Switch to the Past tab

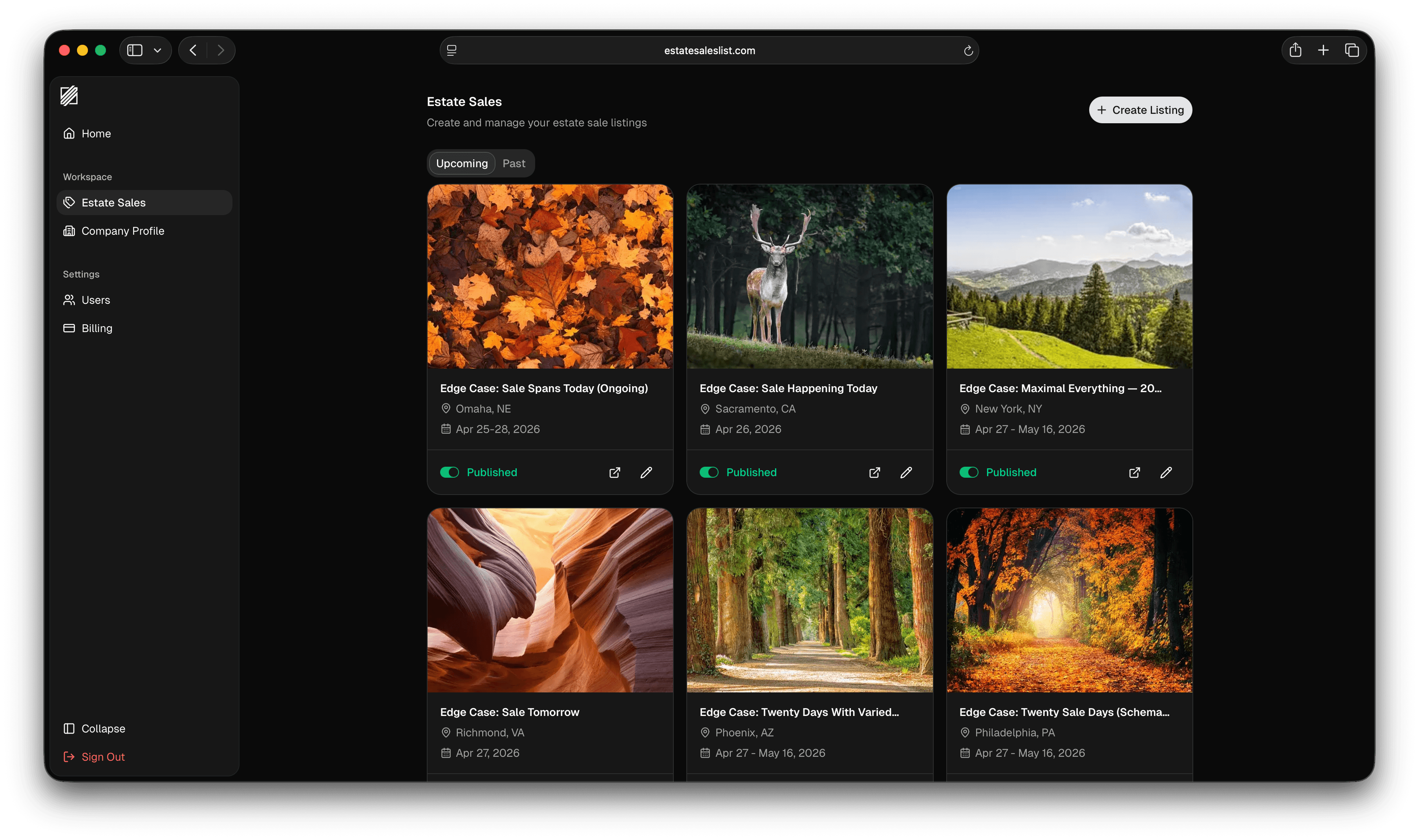click(x=513, y=164)
